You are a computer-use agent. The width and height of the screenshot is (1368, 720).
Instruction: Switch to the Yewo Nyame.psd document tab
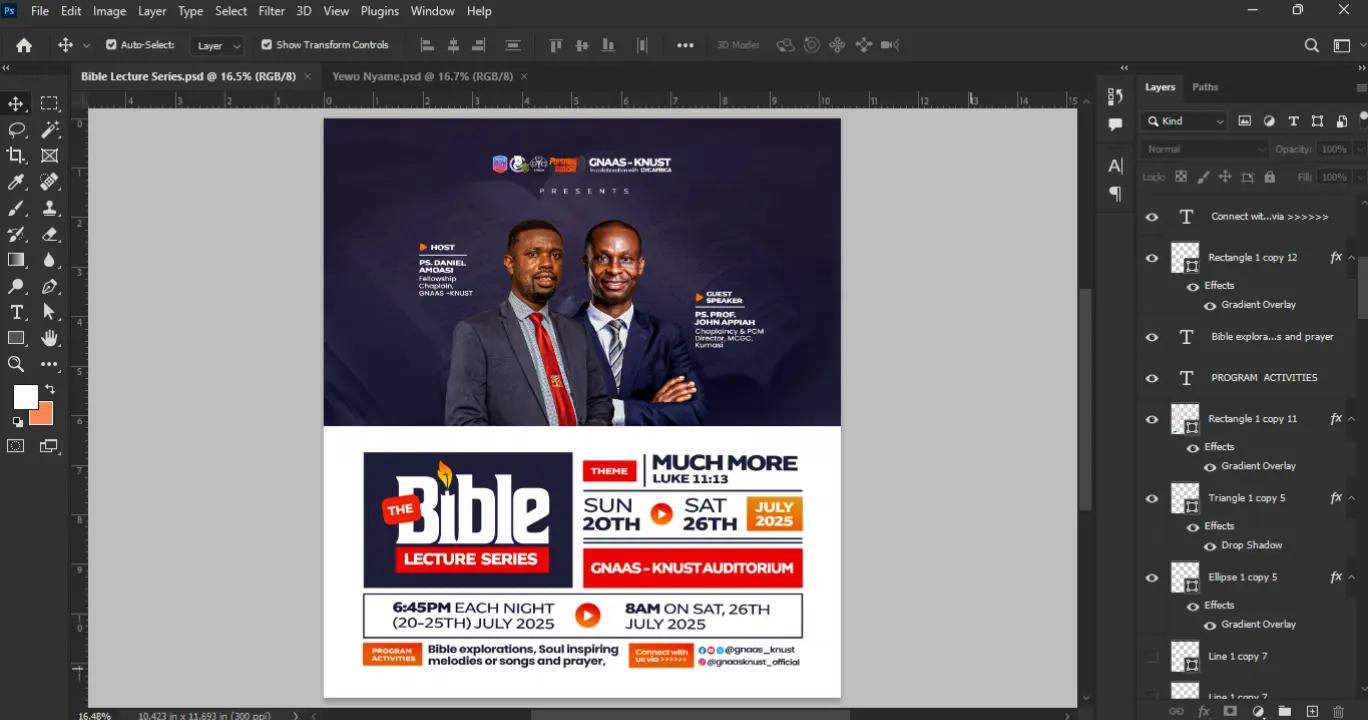(422, 76)
